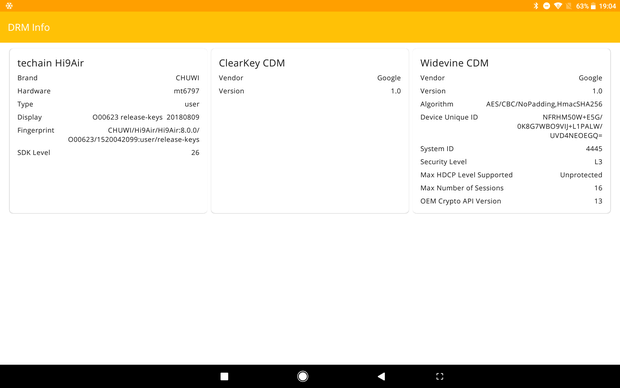Tap the System ID 4445 value

point(594,149)
